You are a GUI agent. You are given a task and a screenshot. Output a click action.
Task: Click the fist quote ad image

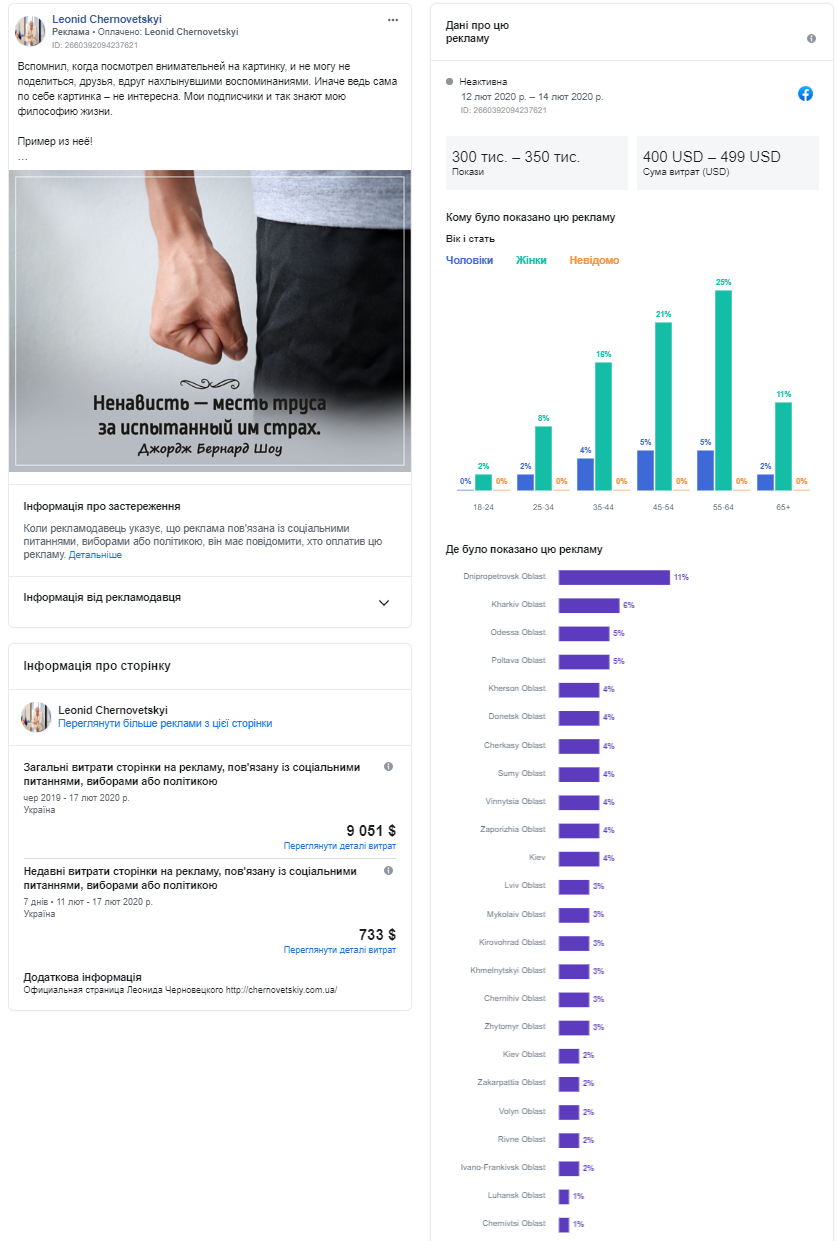[x=210, y=320]
